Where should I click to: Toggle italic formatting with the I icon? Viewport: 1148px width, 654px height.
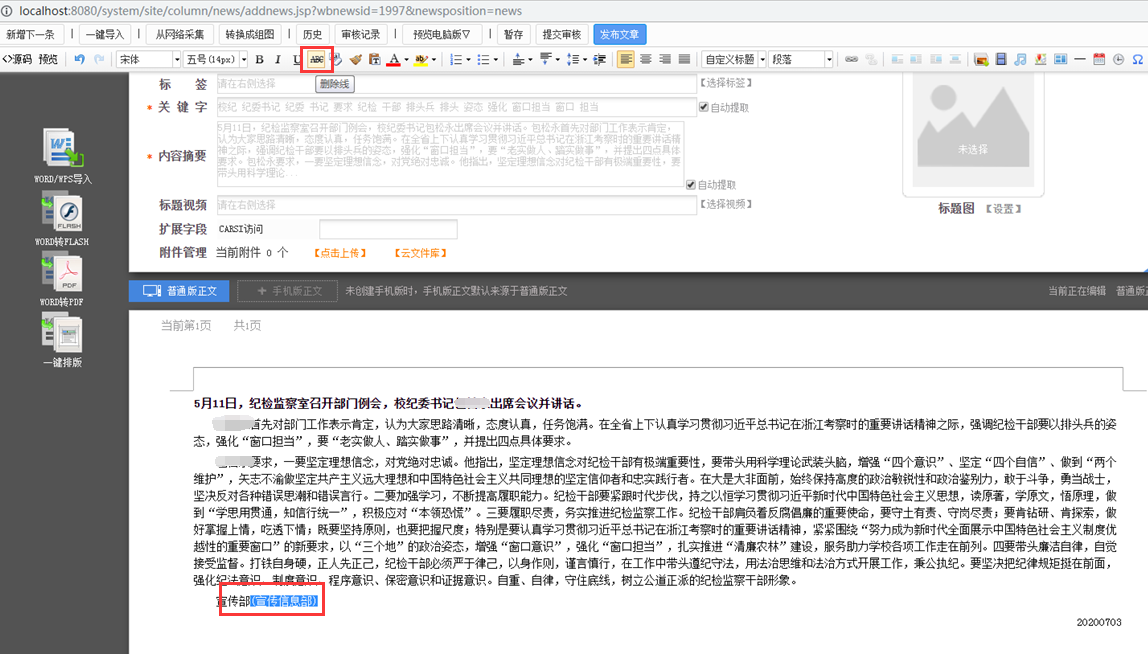point(277,59)
